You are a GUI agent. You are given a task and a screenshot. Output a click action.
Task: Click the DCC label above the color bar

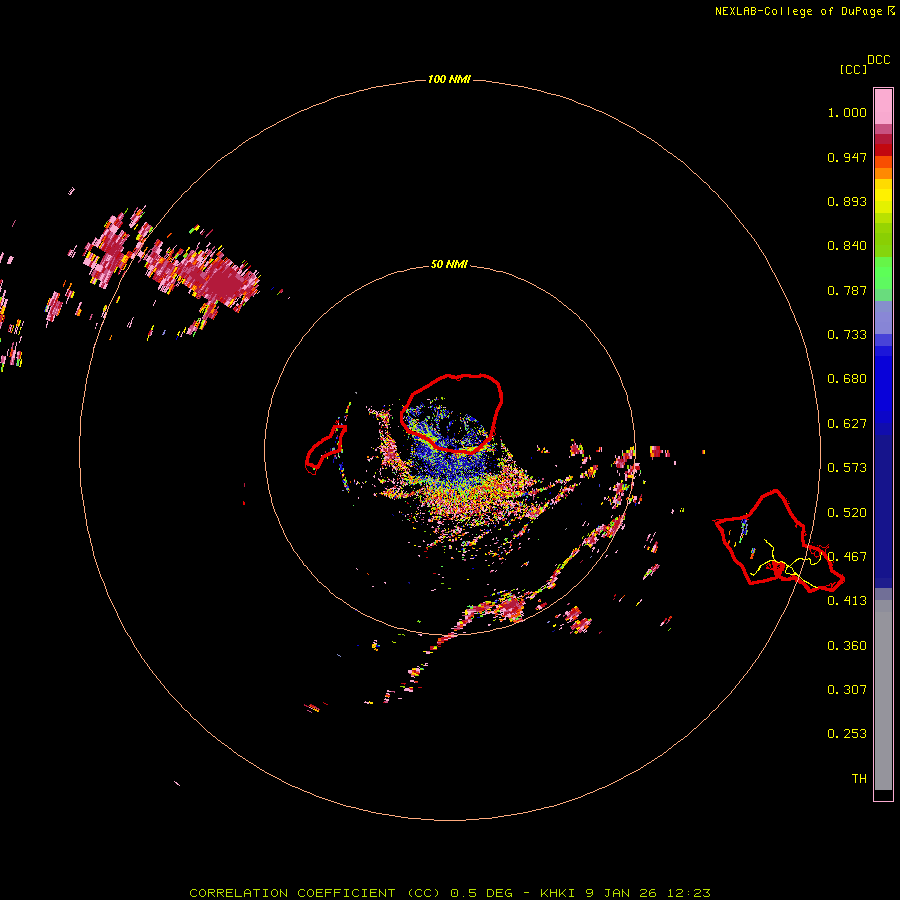(879, 60)
